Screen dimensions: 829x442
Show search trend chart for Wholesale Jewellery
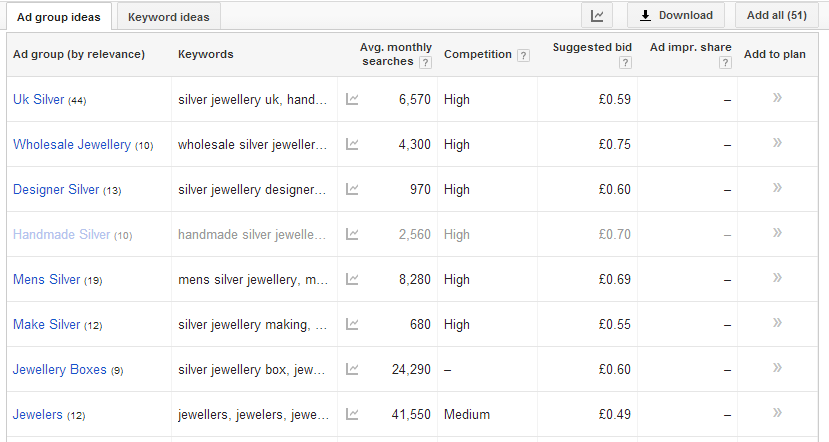point(352,144)
